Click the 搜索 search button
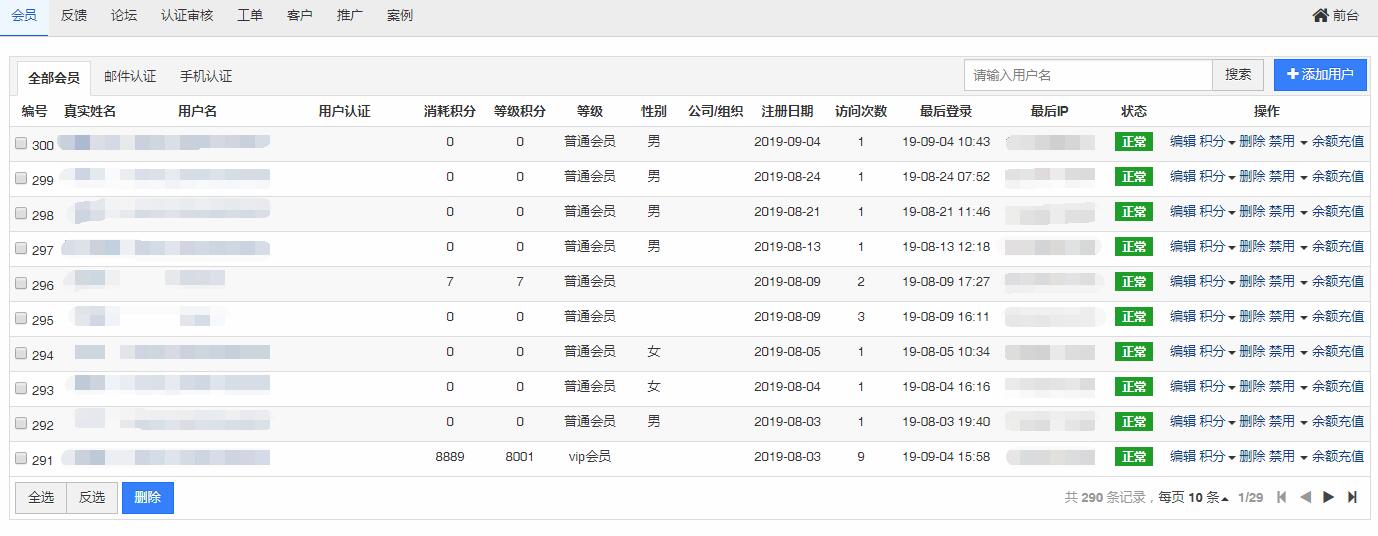The height and width of the screenshot is (536, 1378). pyautogui.click(x=1238, y=75)
